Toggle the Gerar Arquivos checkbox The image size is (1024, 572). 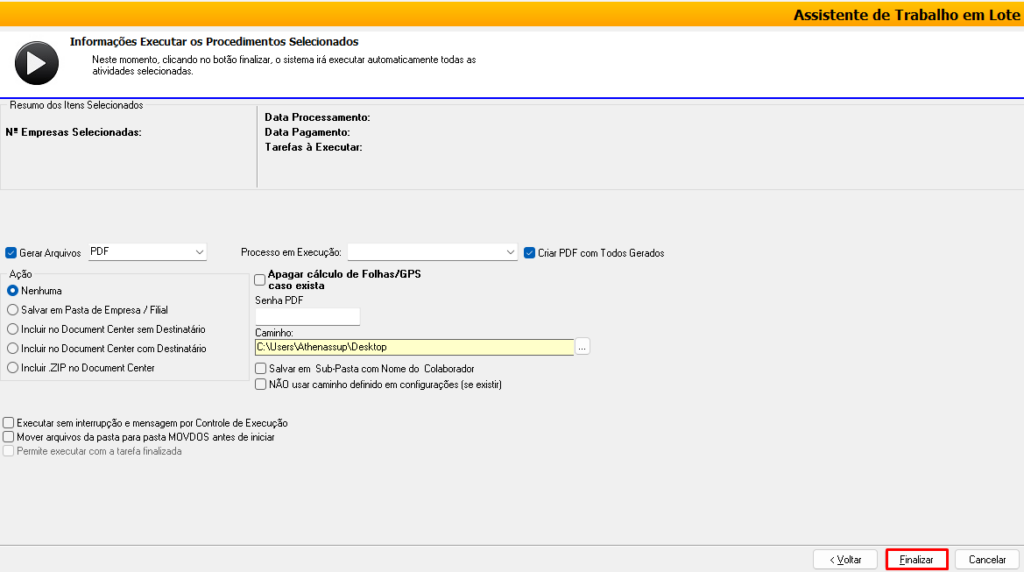(12, 253)
